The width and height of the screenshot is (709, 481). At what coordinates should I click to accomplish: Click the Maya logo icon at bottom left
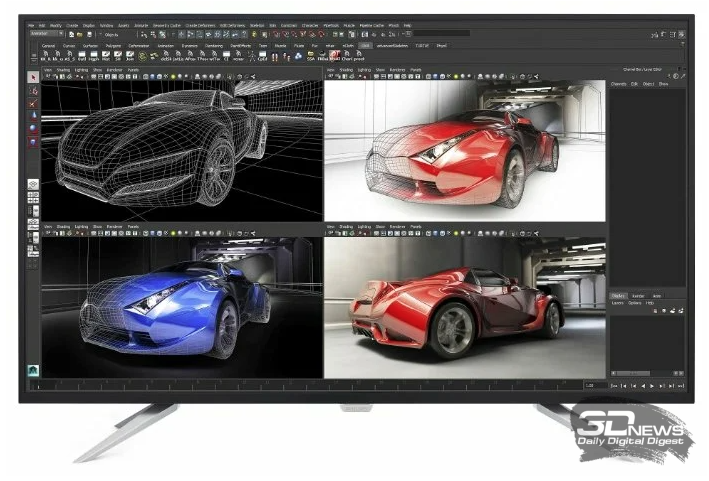[33, 370]
